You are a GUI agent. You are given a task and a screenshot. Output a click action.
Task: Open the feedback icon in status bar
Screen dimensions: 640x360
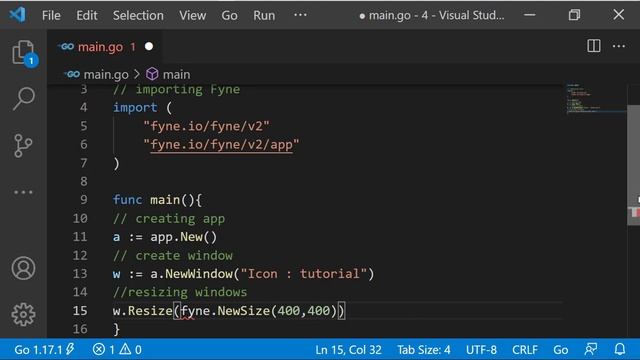[x=591, y=349]
